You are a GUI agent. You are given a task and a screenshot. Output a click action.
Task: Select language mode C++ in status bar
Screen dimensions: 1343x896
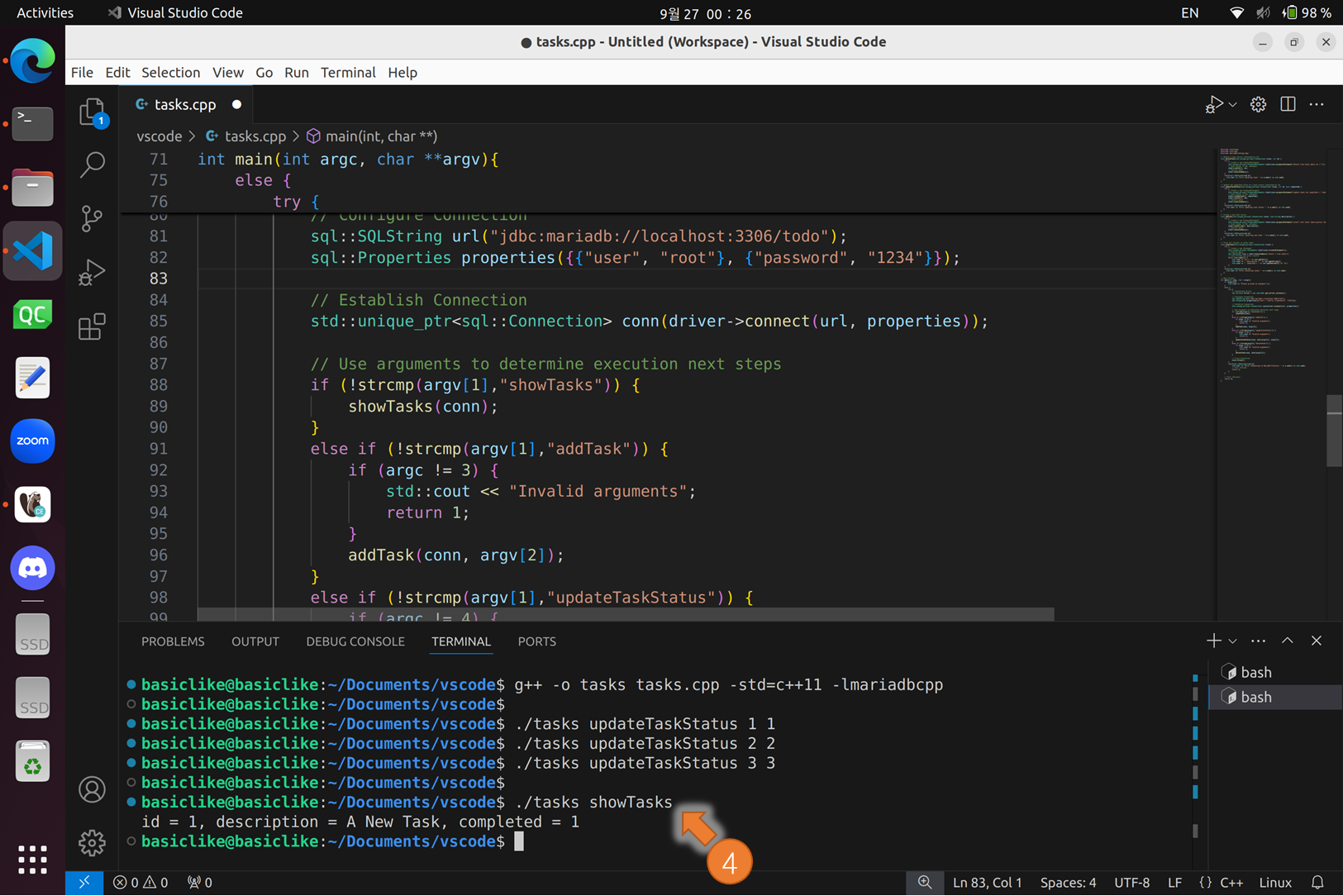click(x=1231, y=883)
